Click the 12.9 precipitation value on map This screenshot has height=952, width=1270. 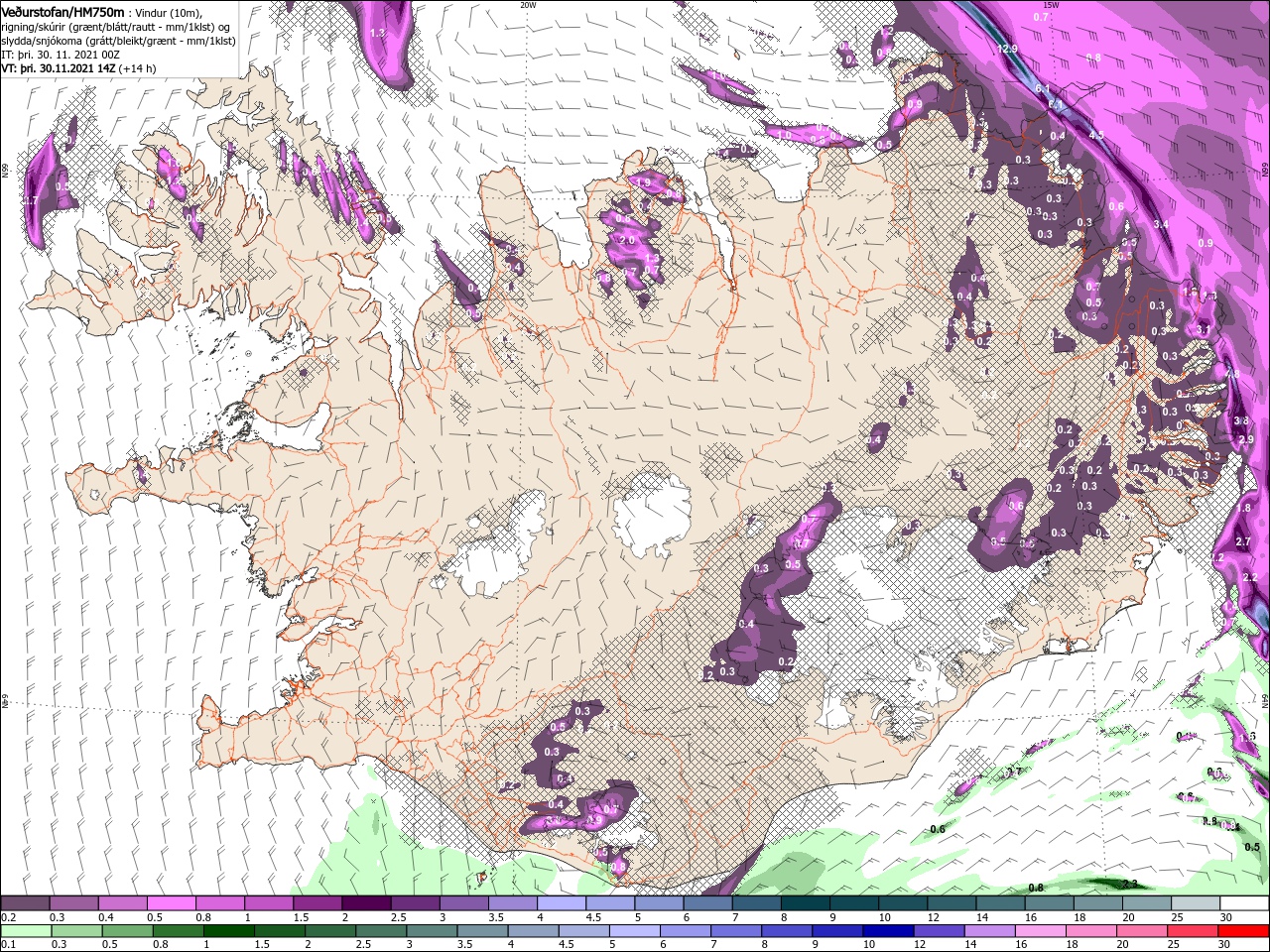coord(1008,48)
